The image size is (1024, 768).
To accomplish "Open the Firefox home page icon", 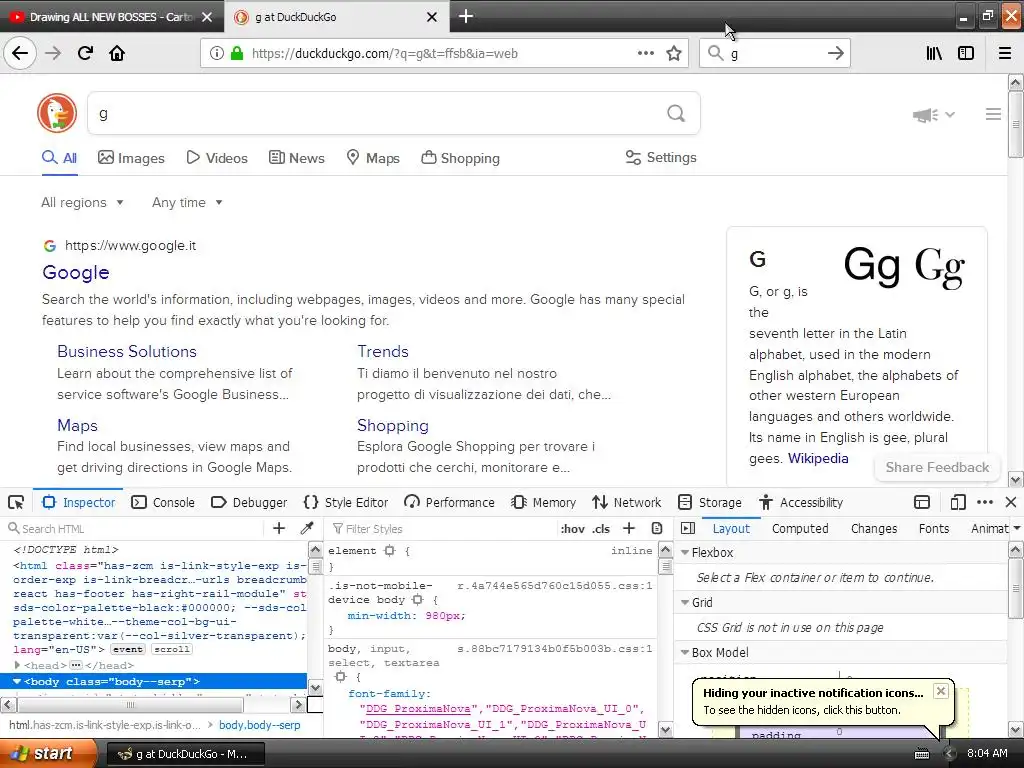I will (x=117, y=54).
